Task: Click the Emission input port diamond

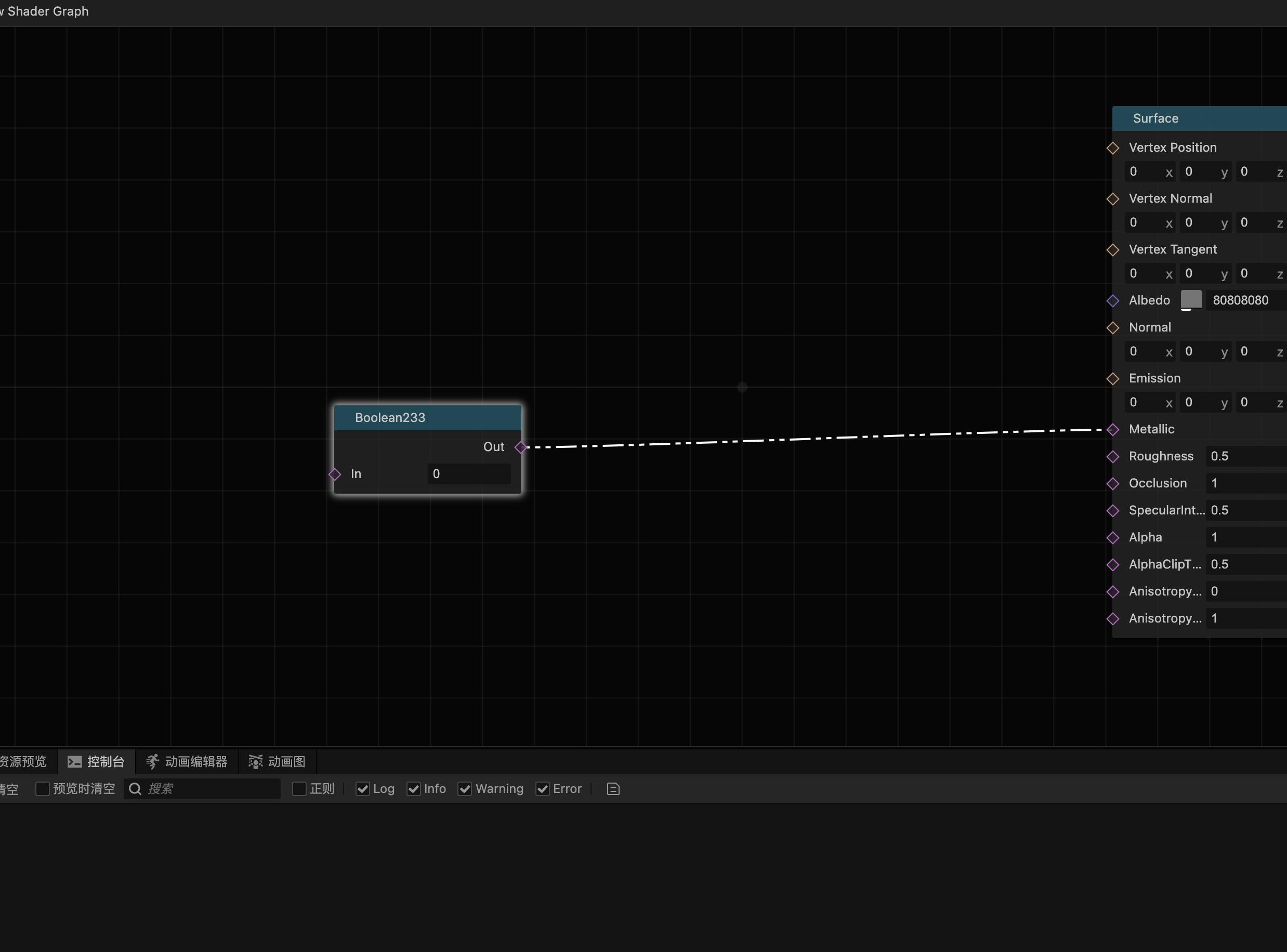Action: pos(1112,379)
